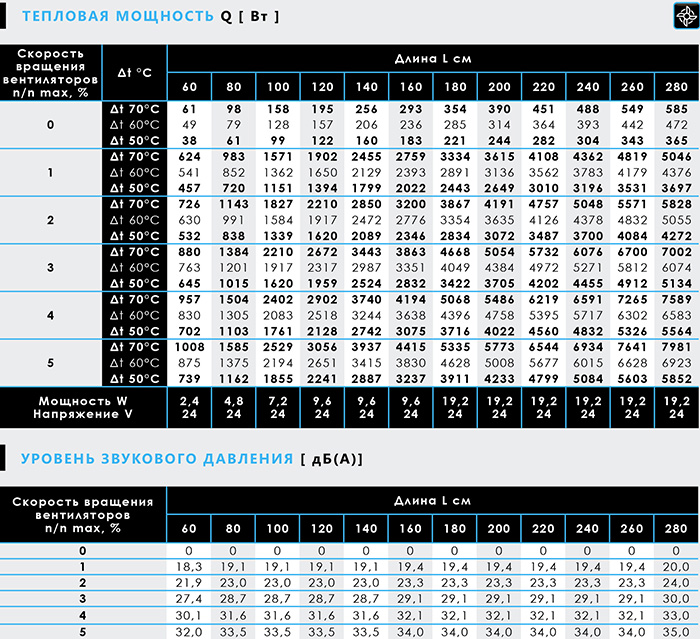Click the 'Мощность W Напряжение V' row label
700x639 pixels.
(83, 408)
